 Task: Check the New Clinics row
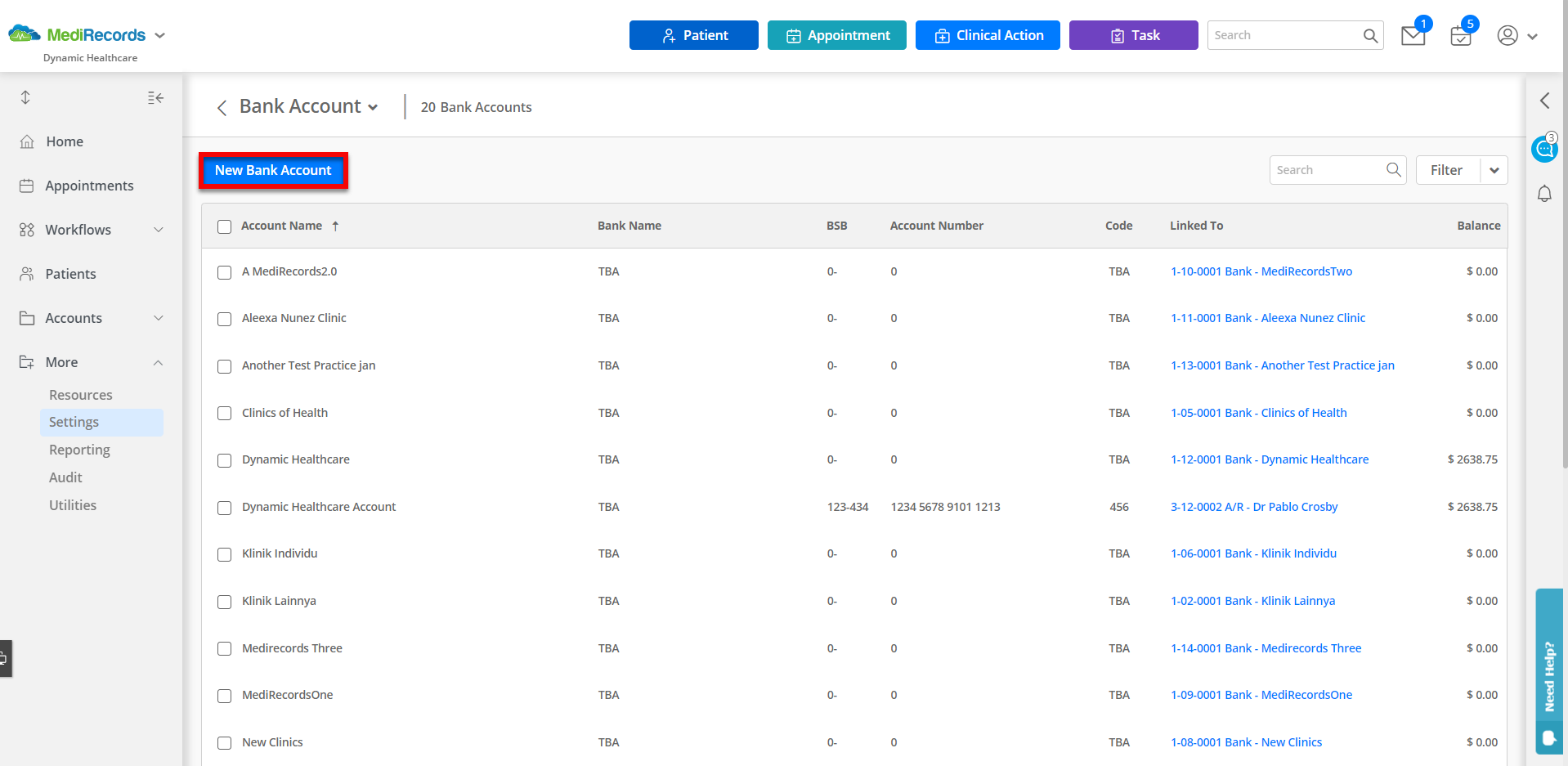point(224,743)
